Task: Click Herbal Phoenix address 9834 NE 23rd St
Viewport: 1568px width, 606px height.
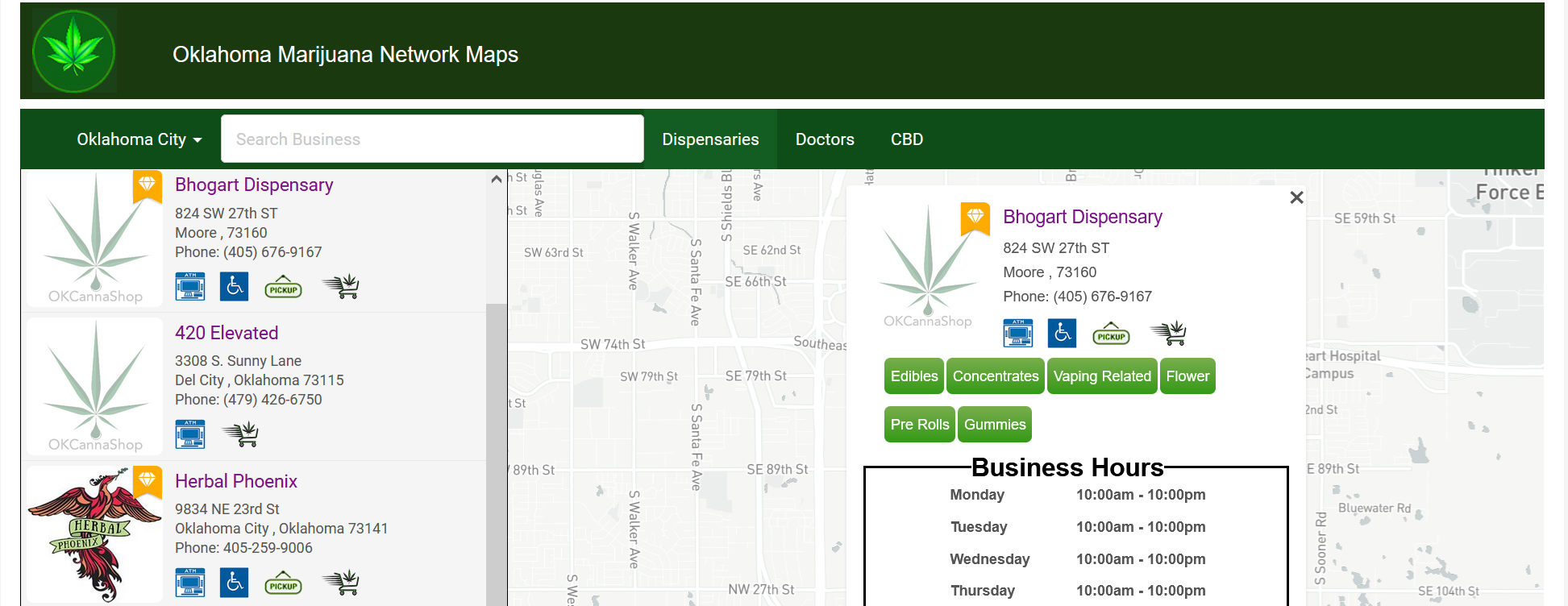Action: tap(227, 509)
